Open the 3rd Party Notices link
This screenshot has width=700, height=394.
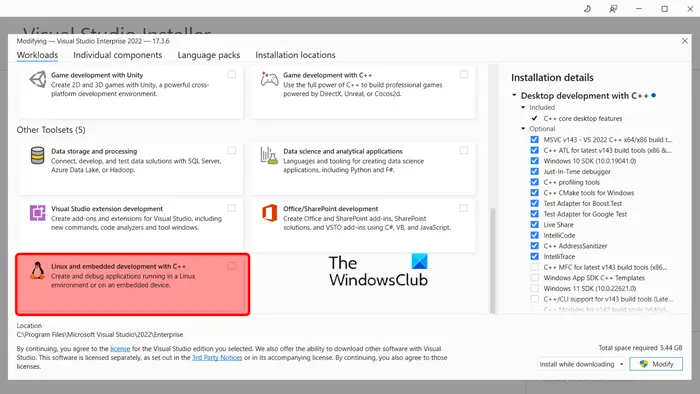(217, 358)
